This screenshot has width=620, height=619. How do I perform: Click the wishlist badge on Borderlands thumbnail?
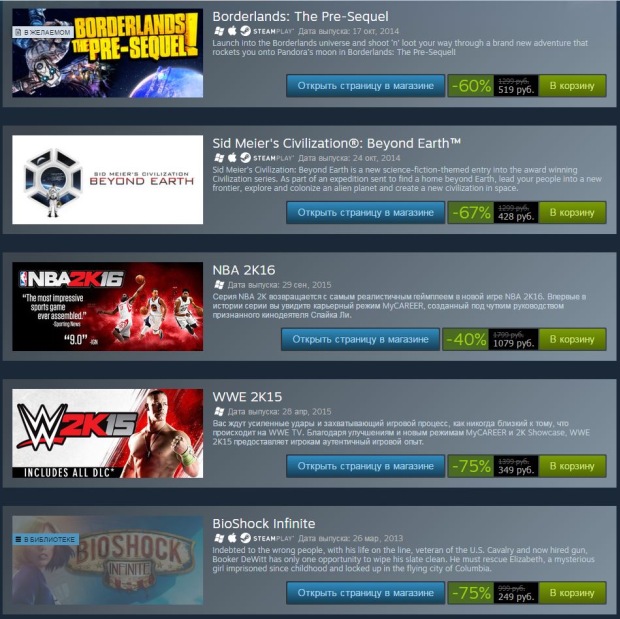click(43, 32)
